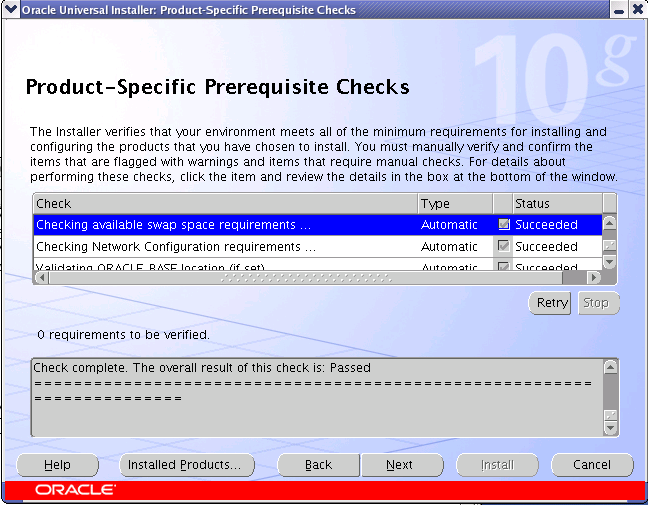Click the up arrow of checks table scrollbar

coord(610,223)
